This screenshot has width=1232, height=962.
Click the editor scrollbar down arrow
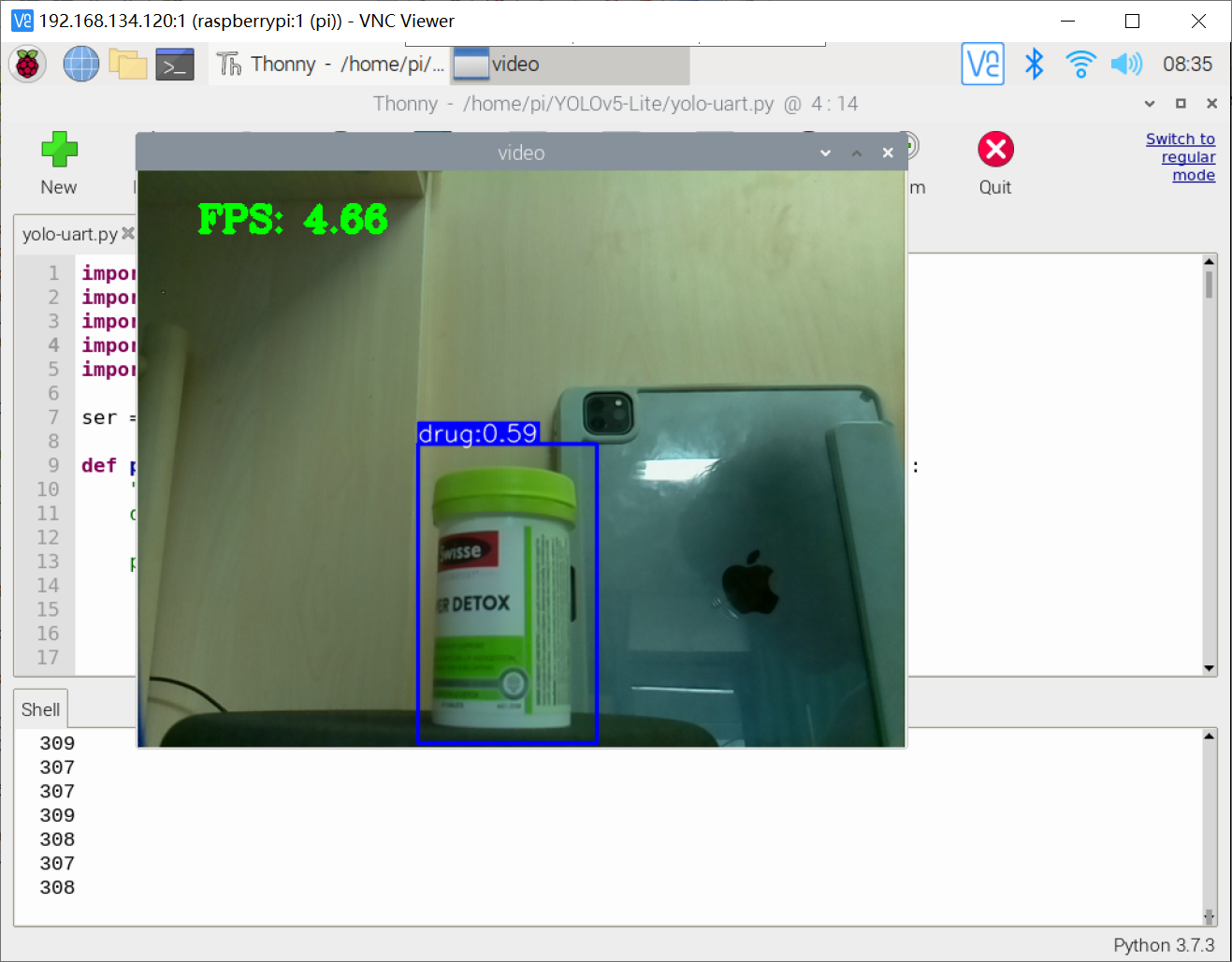1210,668
